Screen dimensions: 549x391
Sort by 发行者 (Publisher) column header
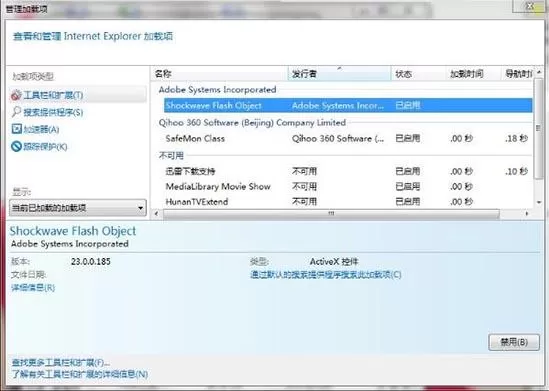339,74
